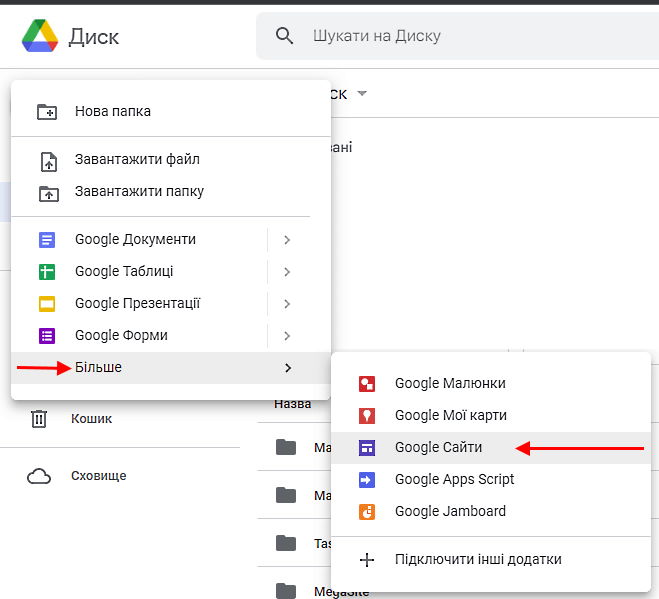The image size is (659, 599).
Task: Click the Google Apps Script arrow icon
Action: [366, 480]
